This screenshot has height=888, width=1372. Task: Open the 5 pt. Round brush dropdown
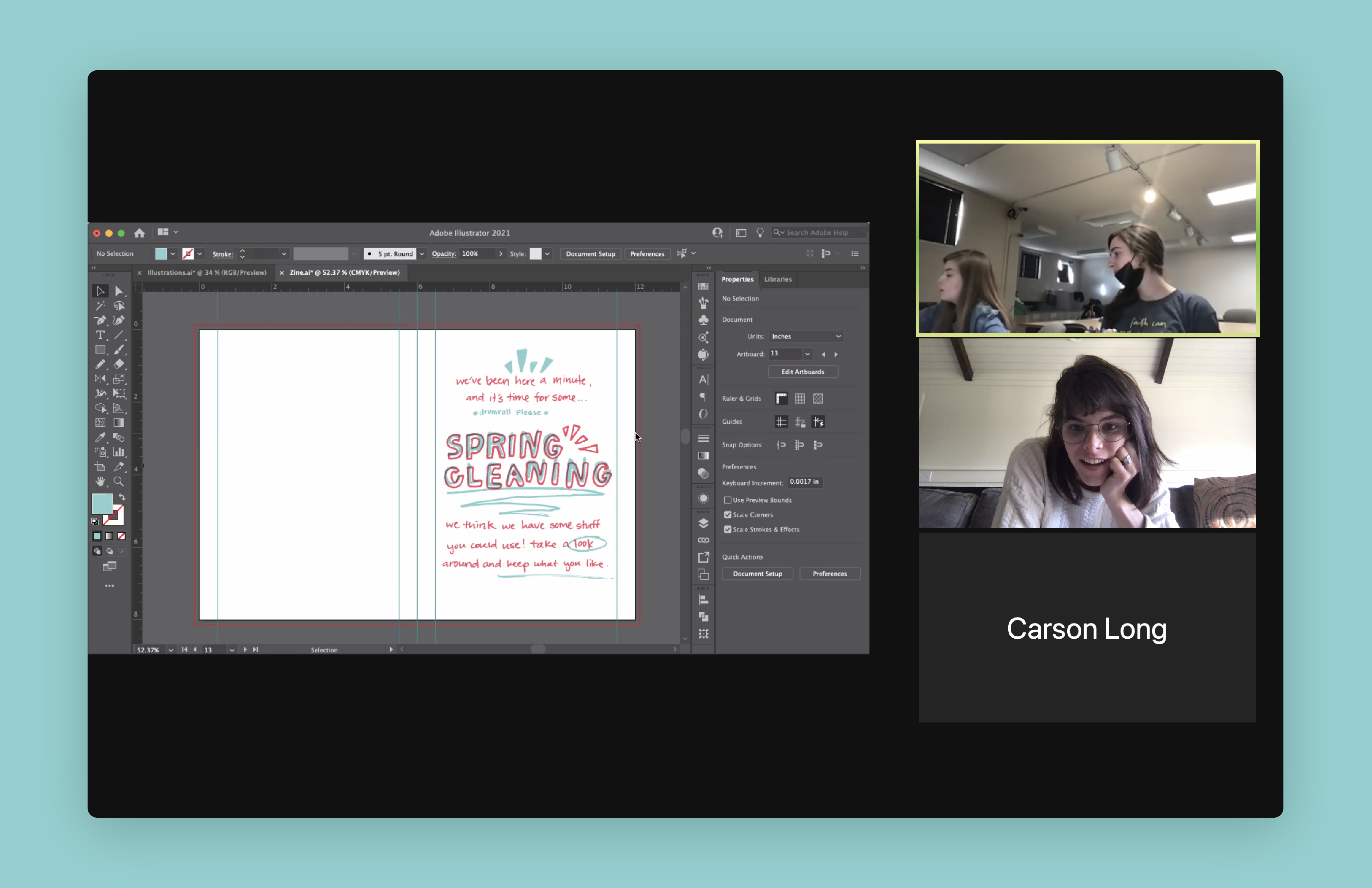click(422, 254)
